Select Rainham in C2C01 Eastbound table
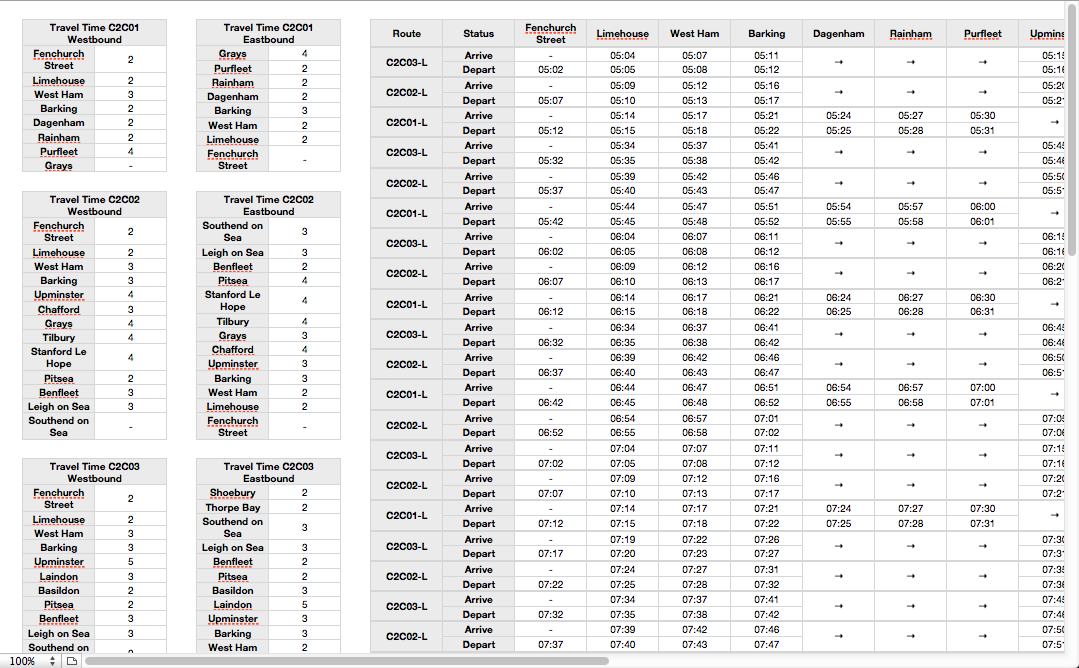Image resolution: width=1079 pixels, height=668 pixels. [x=233, y=83]
